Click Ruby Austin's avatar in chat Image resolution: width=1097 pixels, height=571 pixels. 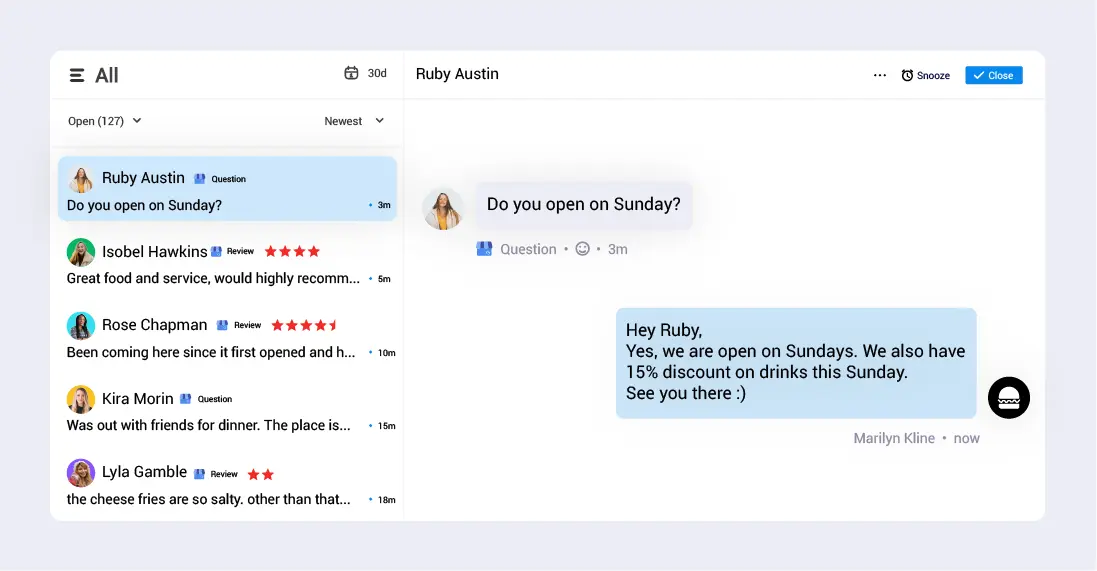443,209
